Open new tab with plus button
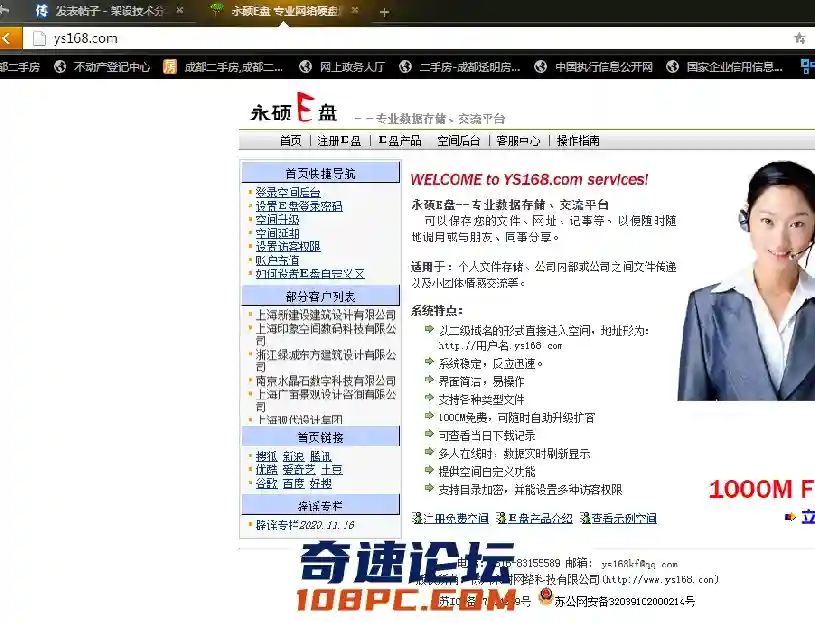The width and height of the screenshot is (815, 623). (384, 12)
